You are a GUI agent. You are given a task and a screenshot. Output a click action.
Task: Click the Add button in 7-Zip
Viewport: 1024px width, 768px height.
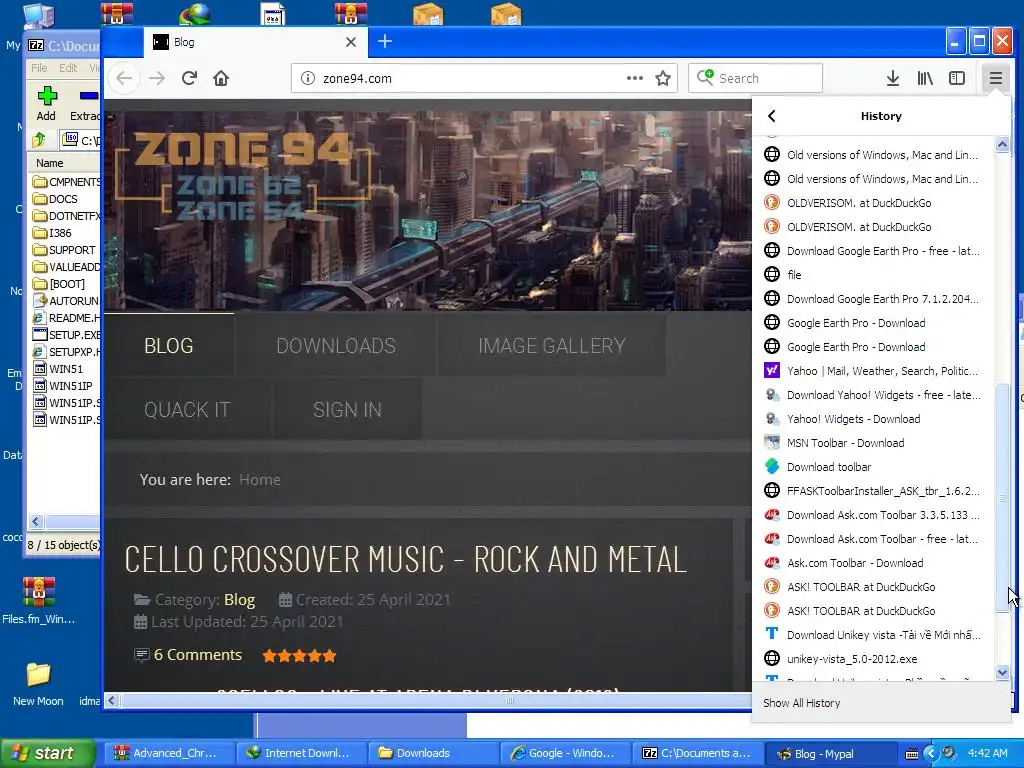pos(46,104)
